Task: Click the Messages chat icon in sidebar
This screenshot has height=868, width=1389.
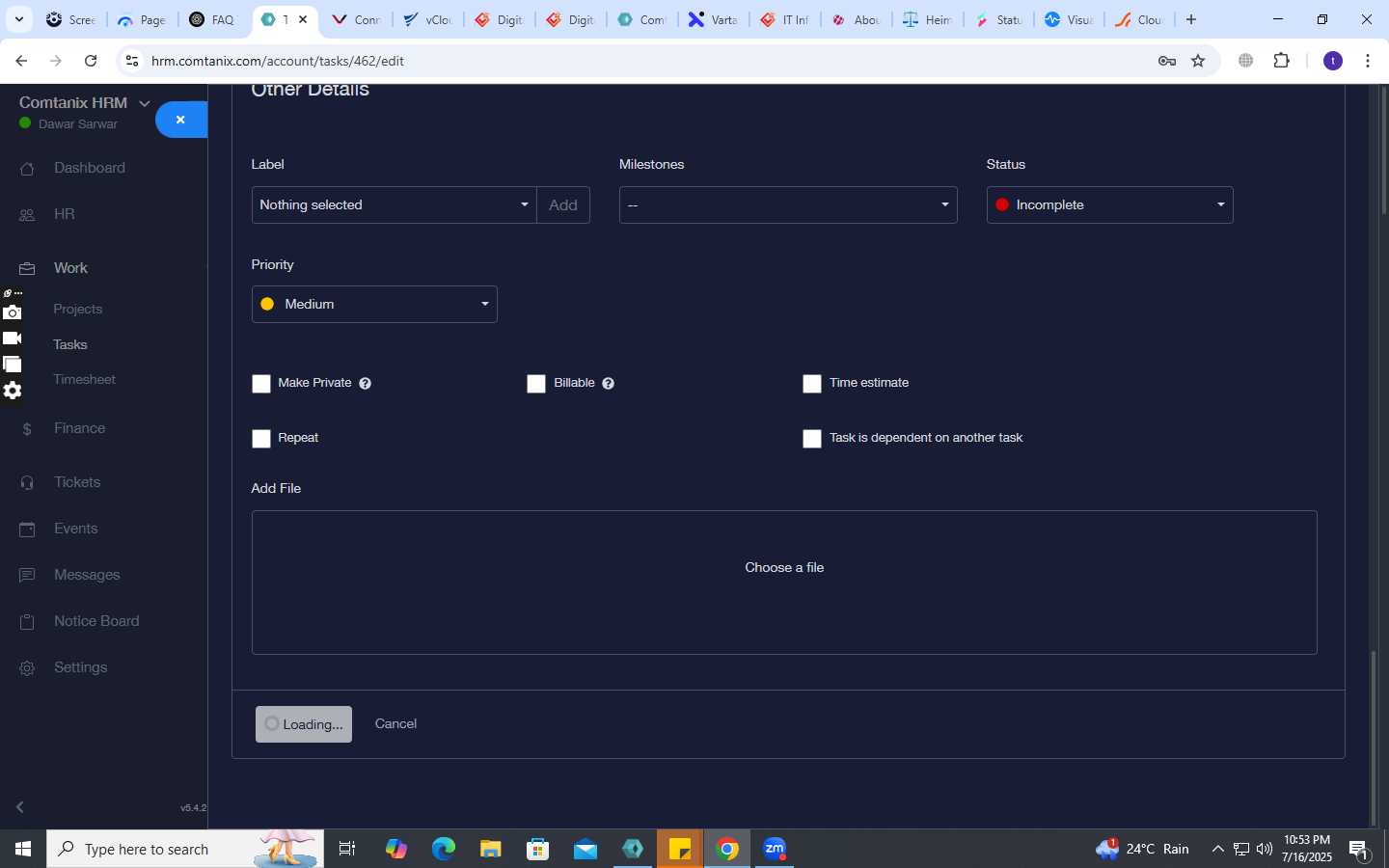Action: (x=27, y=576)
